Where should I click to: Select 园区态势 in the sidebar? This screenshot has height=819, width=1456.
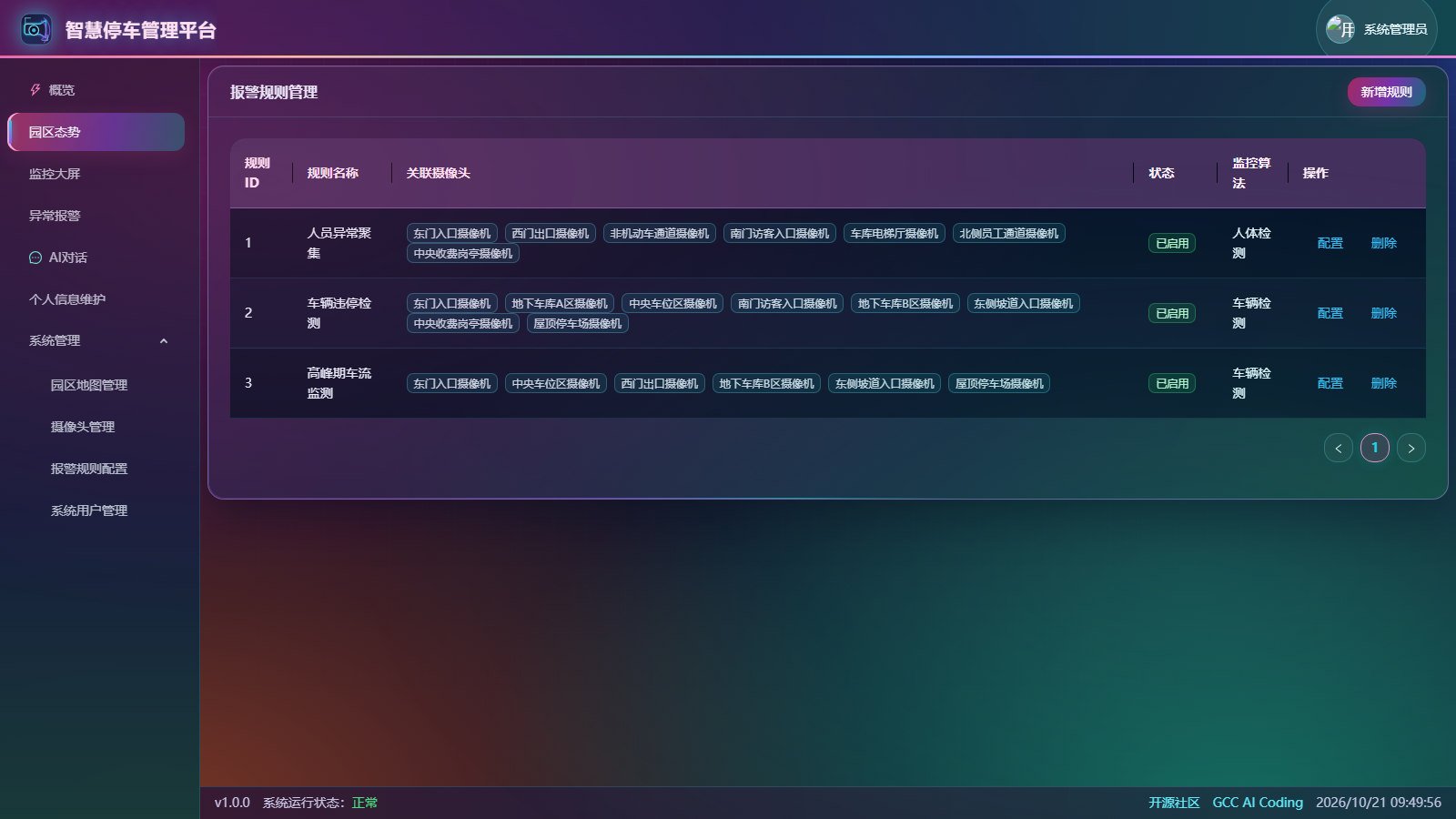click(96, 132)
